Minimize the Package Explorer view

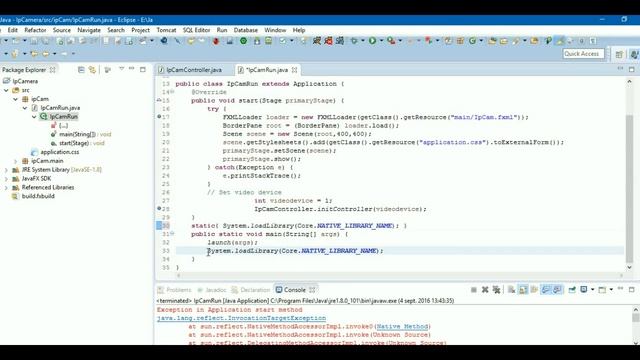(131, 69)
